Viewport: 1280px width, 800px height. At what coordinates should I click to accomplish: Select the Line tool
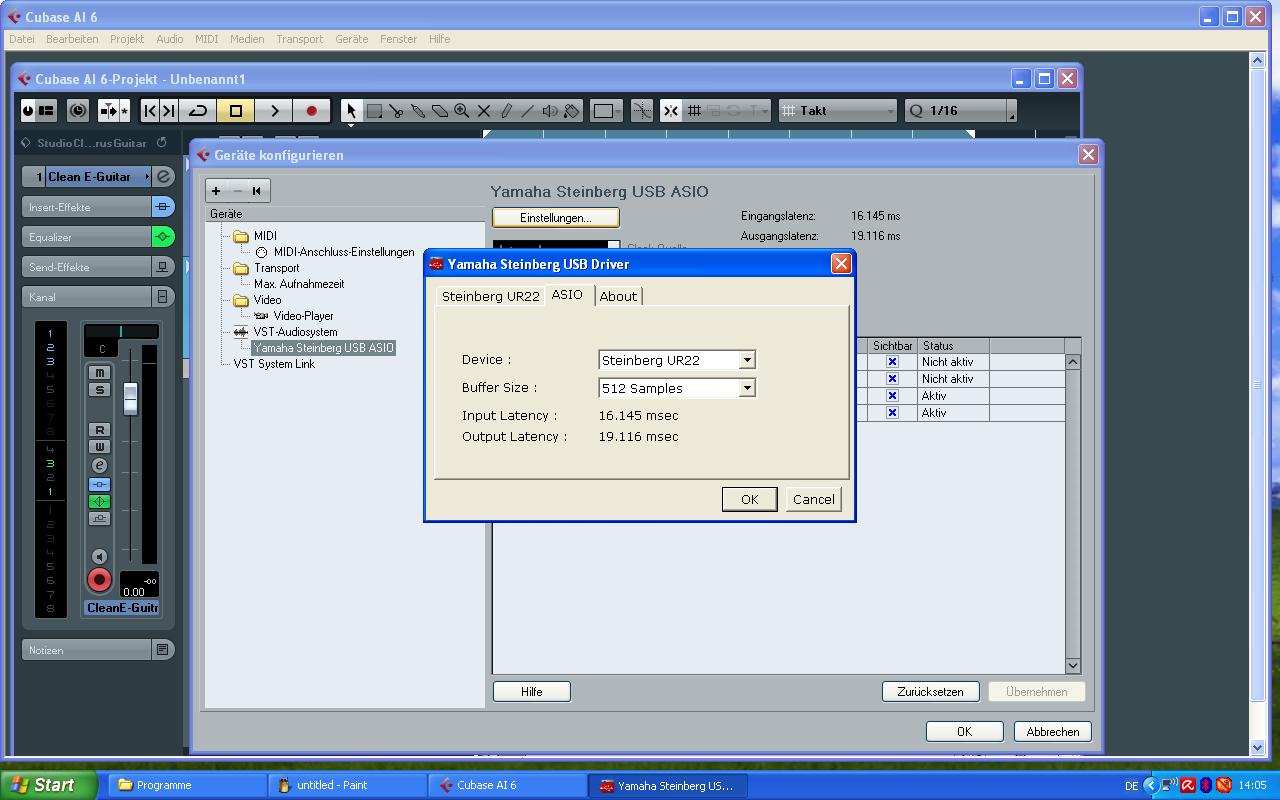(528, 111)
